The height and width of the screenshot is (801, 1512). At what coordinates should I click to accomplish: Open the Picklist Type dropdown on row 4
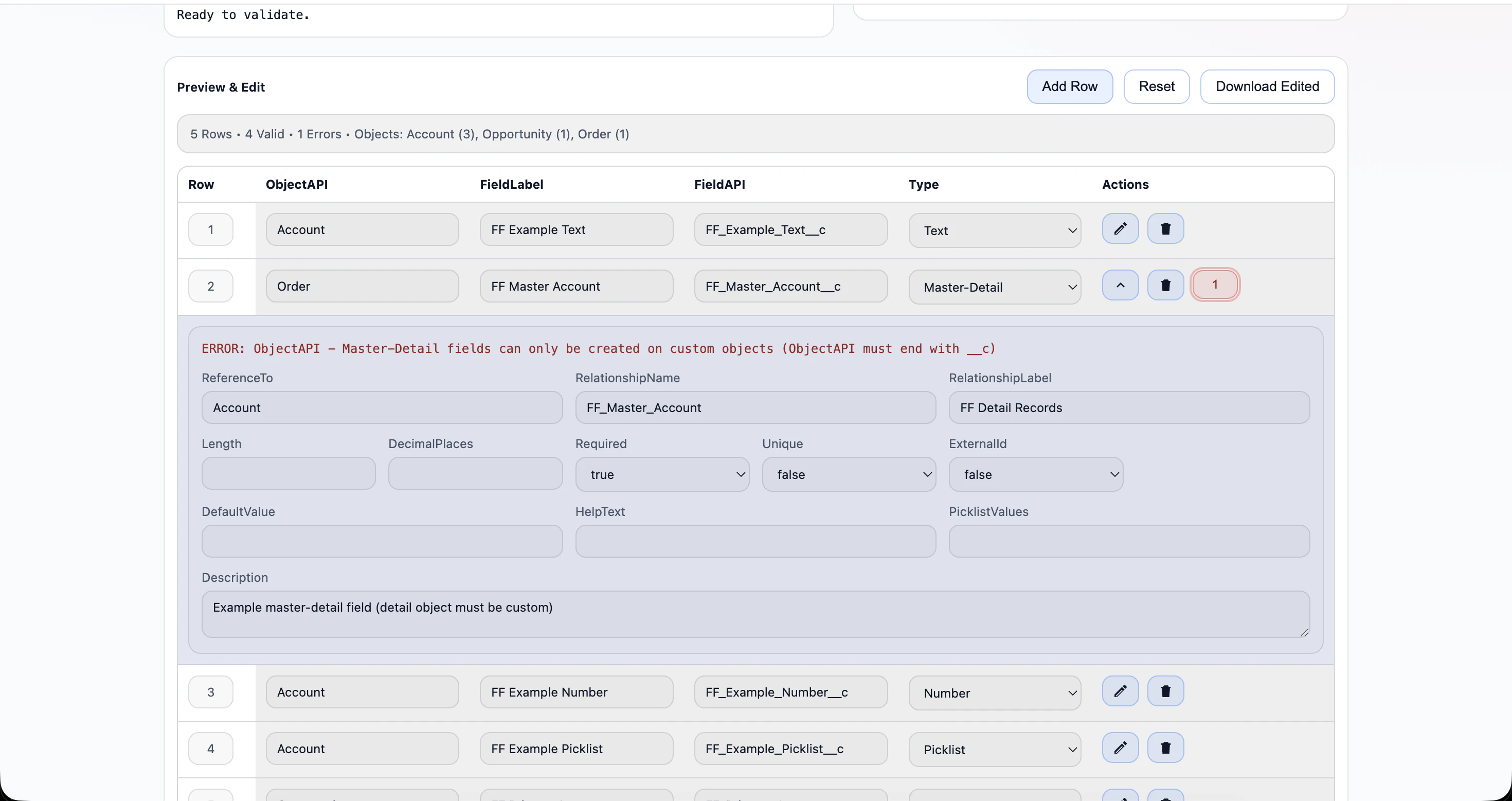click(994, 750)
